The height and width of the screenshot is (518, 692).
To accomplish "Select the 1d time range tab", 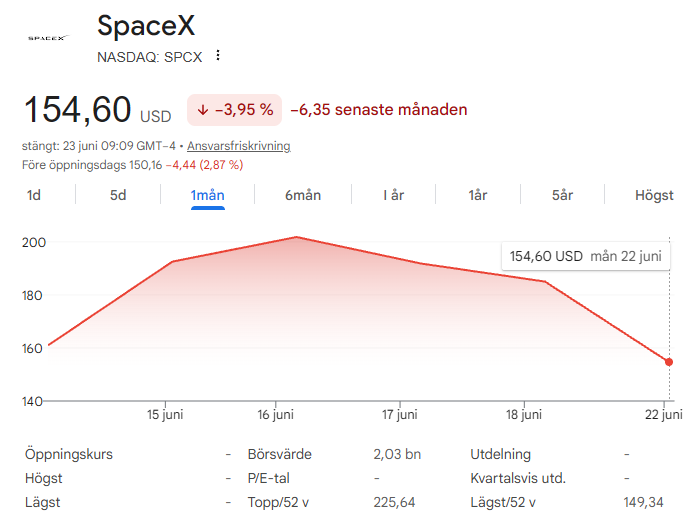I will click(x=34, y=195).
